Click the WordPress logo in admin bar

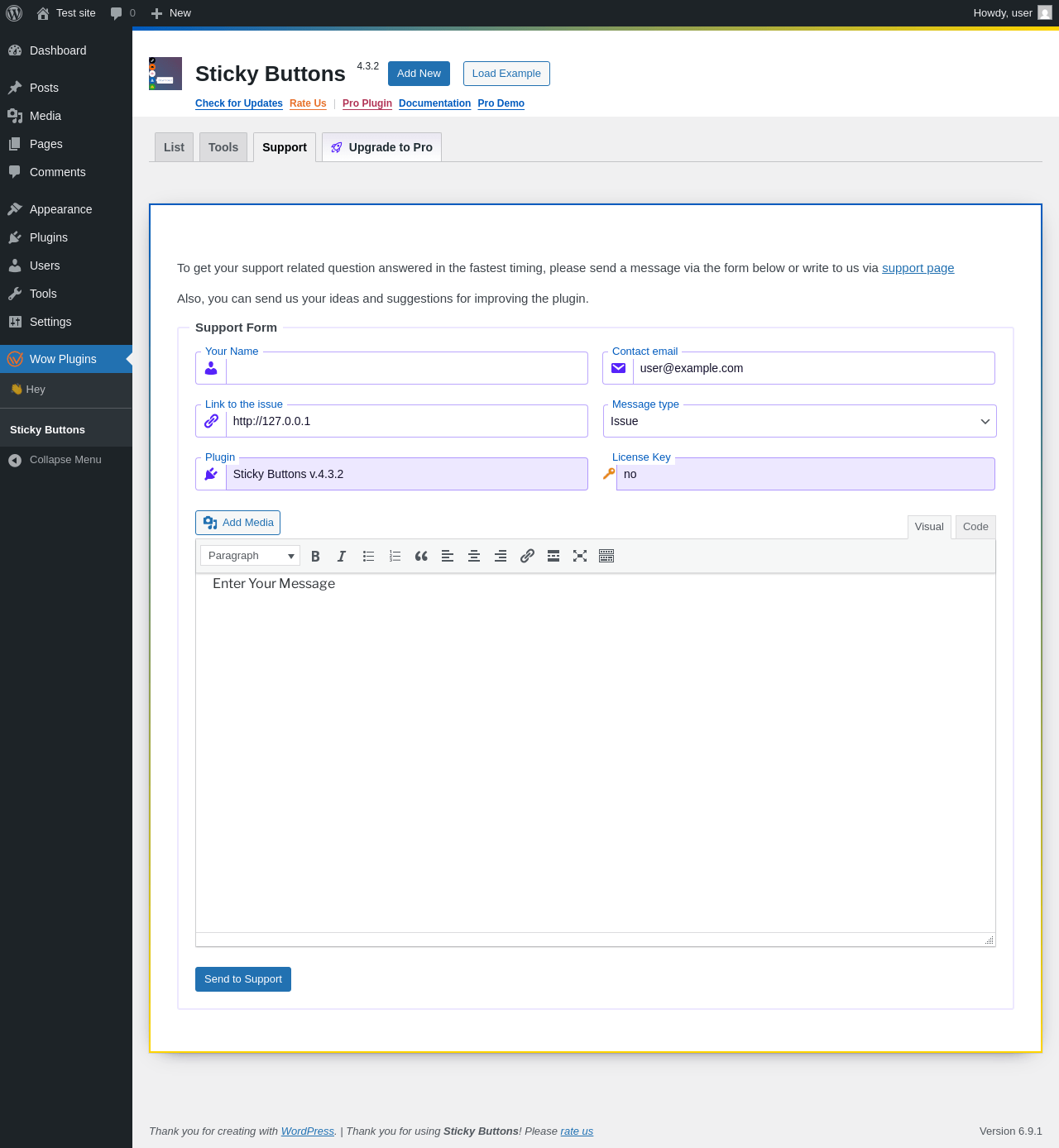click(14, 13)
